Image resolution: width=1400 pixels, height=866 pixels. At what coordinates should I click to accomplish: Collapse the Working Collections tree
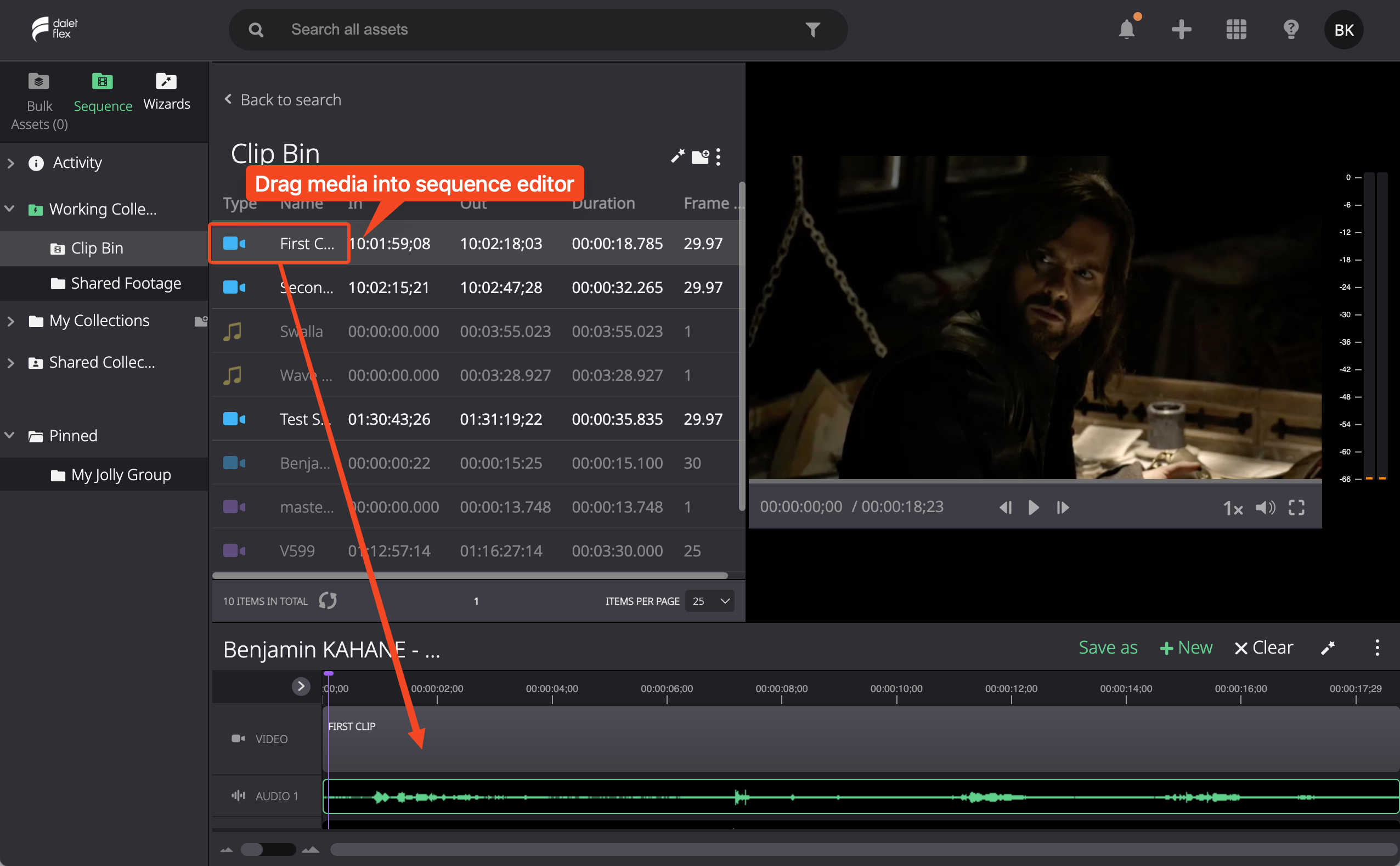coord(10,209)
